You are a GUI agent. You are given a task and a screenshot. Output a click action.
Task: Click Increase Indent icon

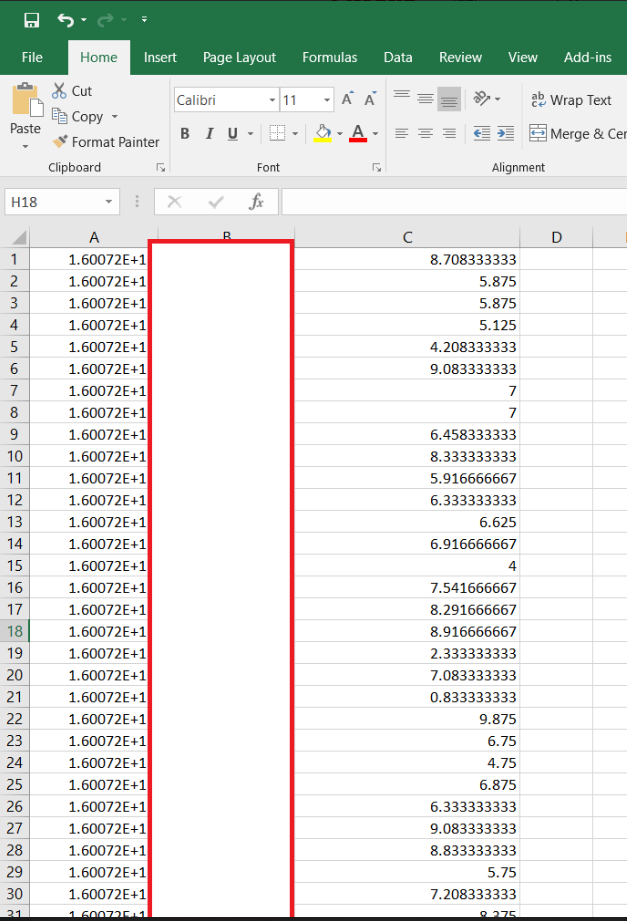[x=505, y=133]
